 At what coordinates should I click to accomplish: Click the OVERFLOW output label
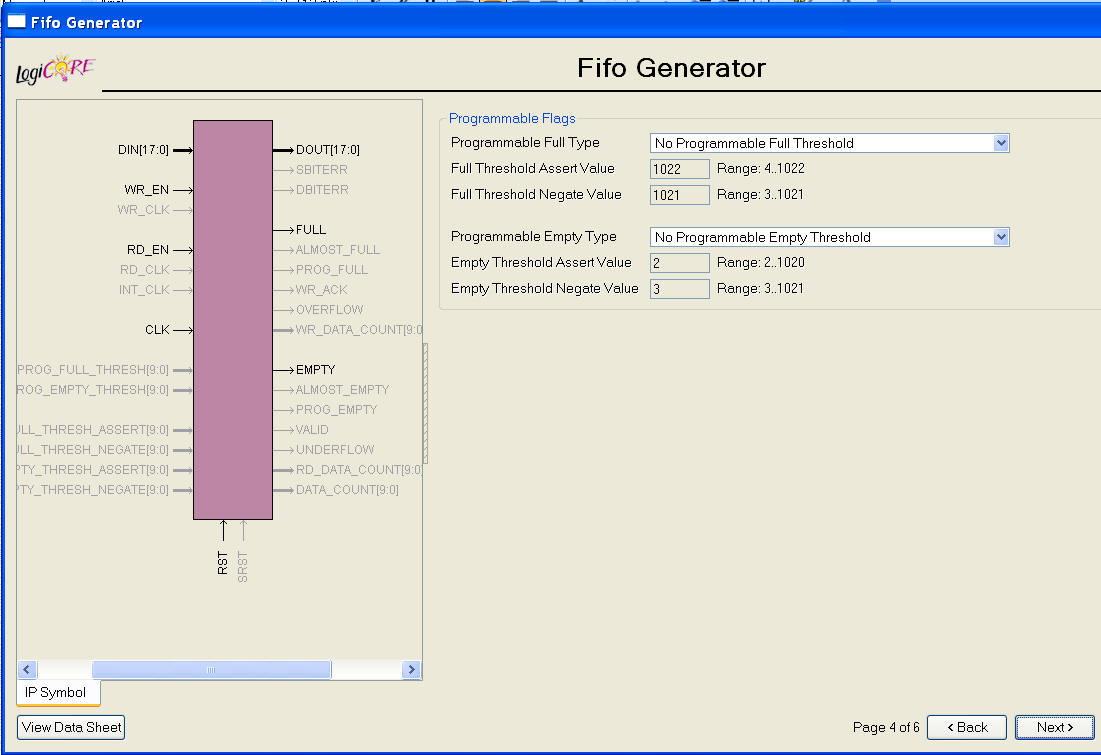(329, 310)
